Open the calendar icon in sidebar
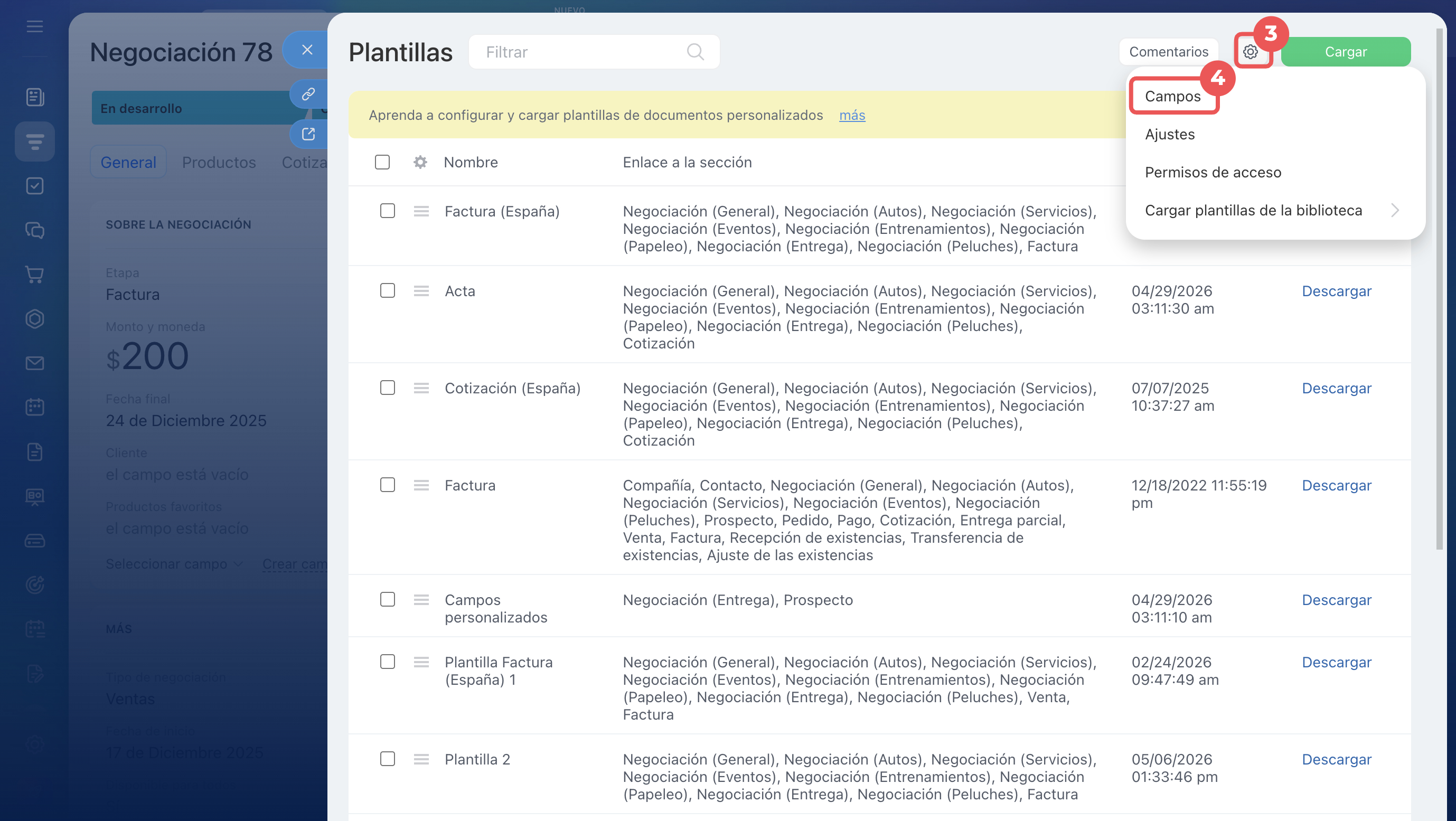Viewport: 1456px width, 821px height. click(34, 408)
